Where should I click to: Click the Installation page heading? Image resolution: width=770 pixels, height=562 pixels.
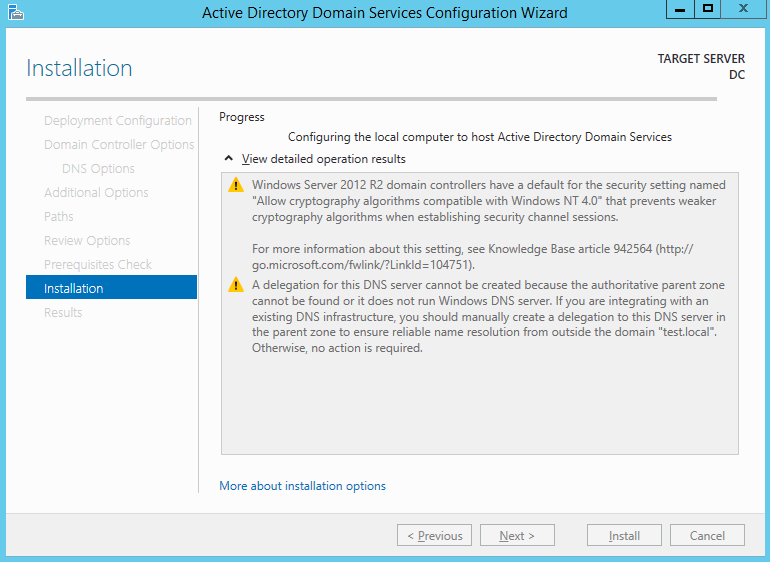tap(79, 68)
